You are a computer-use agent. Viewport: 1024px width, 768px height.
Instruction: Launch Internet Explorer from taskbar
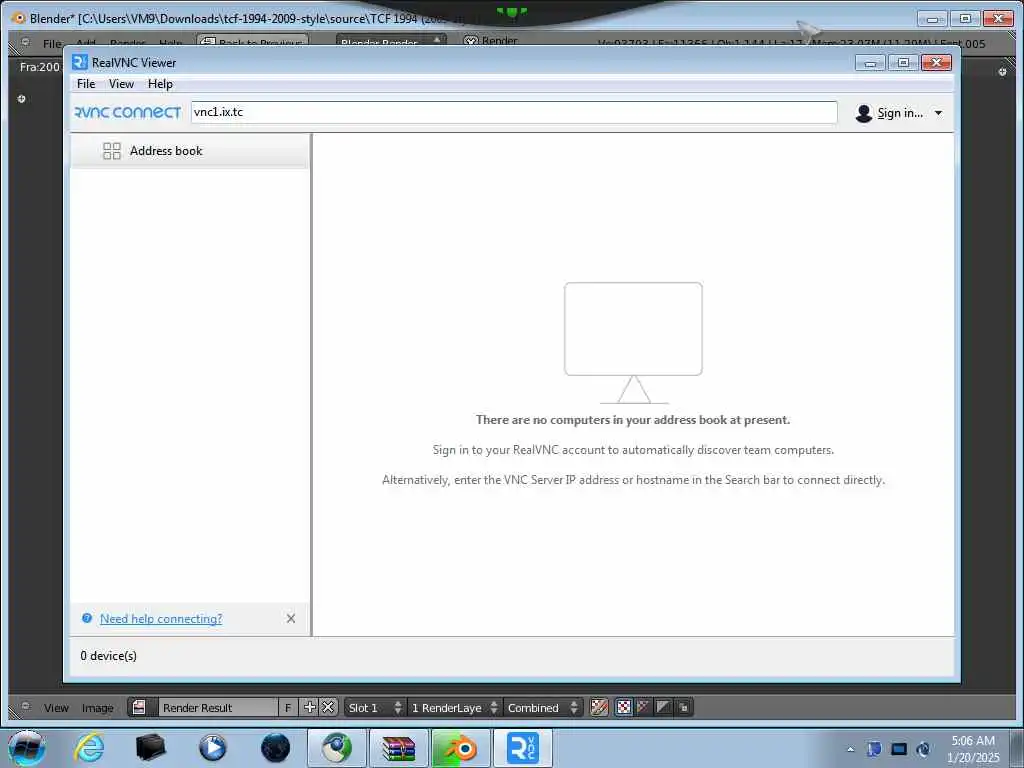[89, 748]
